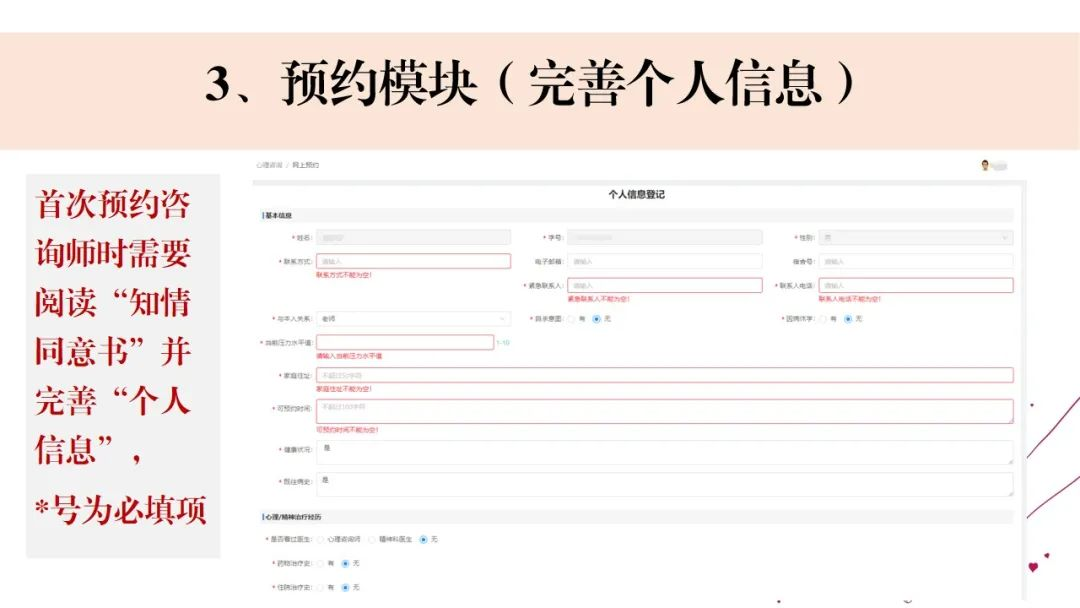Click the 联系方式不能为空 error message

coord(344,275)
